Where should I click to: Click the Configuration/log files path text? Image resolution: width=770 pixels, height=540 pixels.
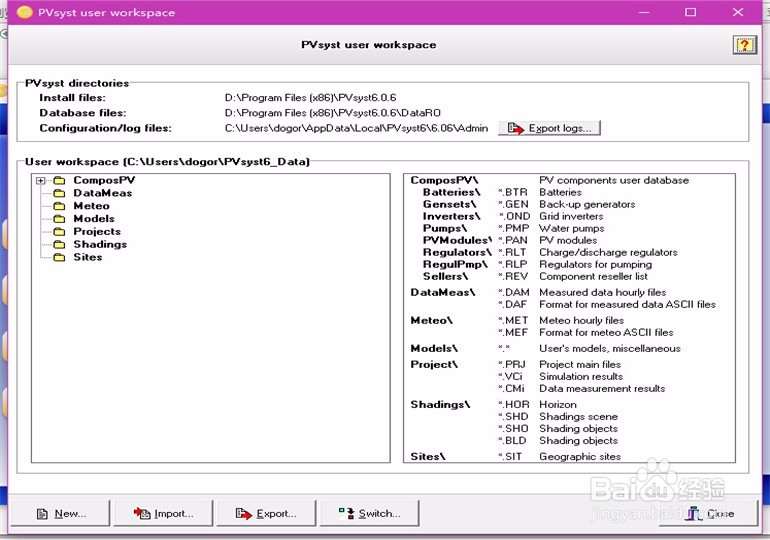click(357, 128)
